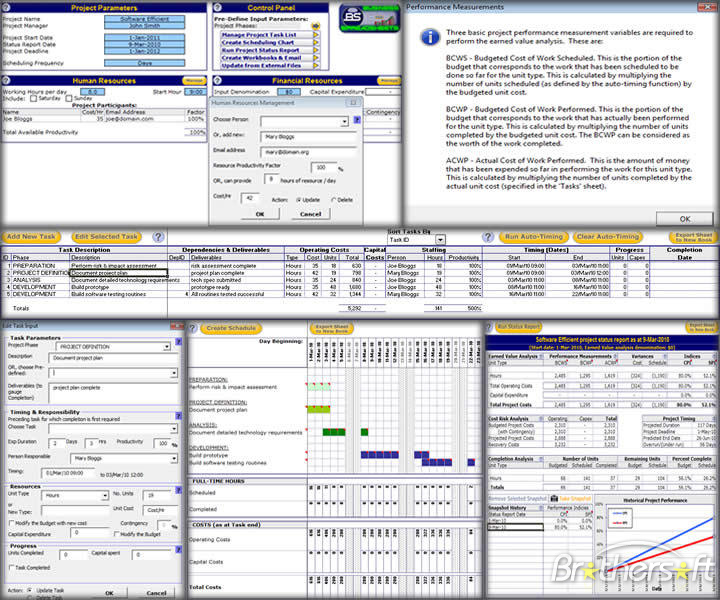Screen dimensions: 720x600
Task: Click the help icon beside the Choose Person dropdown
Action: coord(357,120)
